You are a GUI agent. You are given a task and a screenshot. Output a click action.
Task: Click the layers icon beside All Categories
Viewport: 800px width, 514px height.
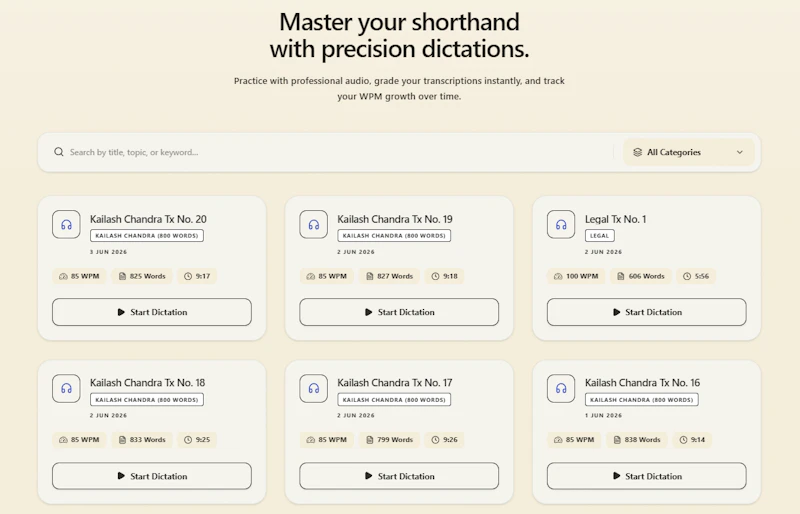point(637,152)
